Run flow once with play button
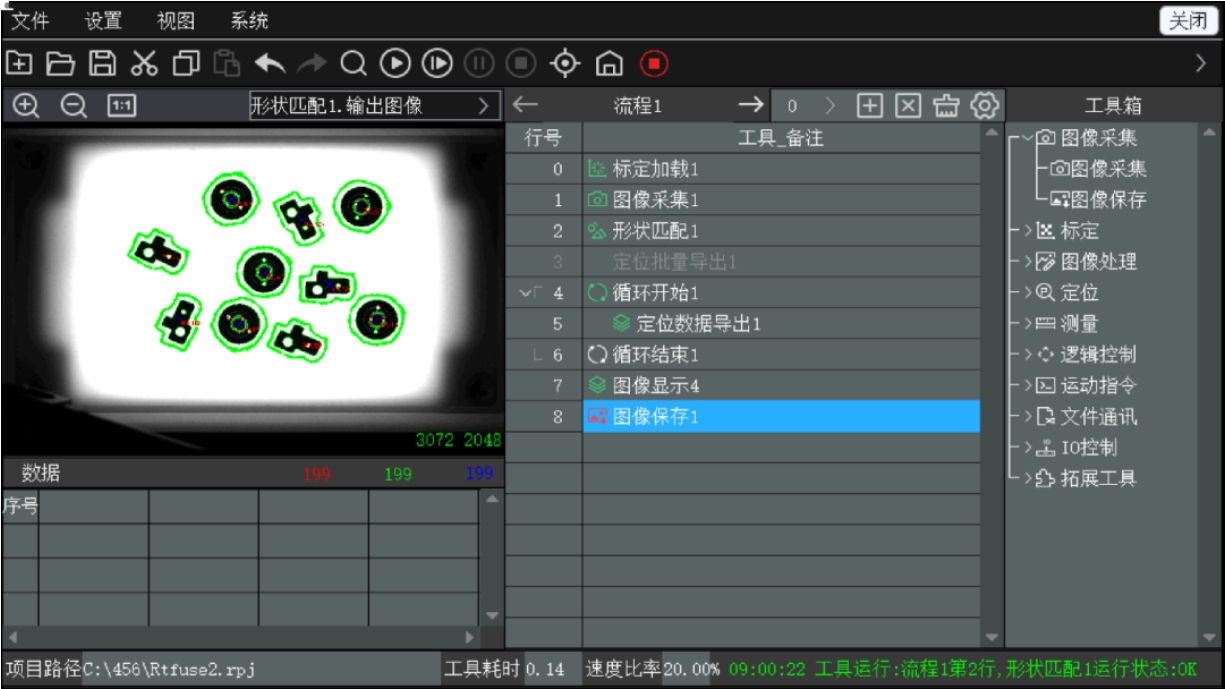 [x=395, y=63]
